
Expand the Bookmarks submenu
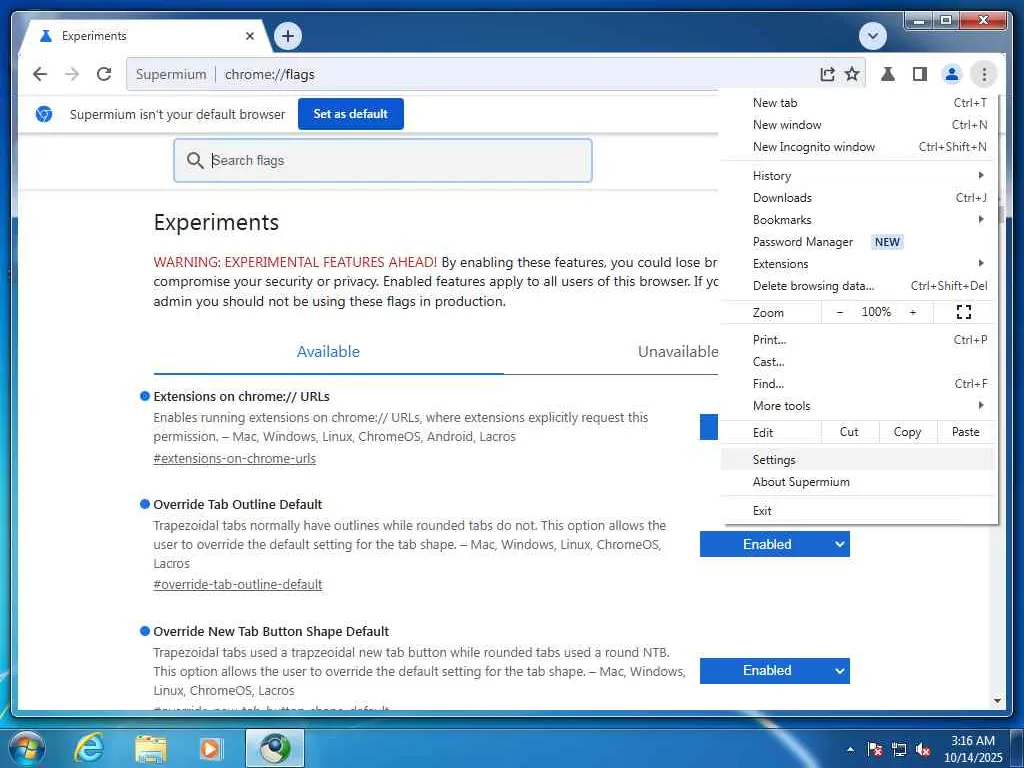click(859, 220)
